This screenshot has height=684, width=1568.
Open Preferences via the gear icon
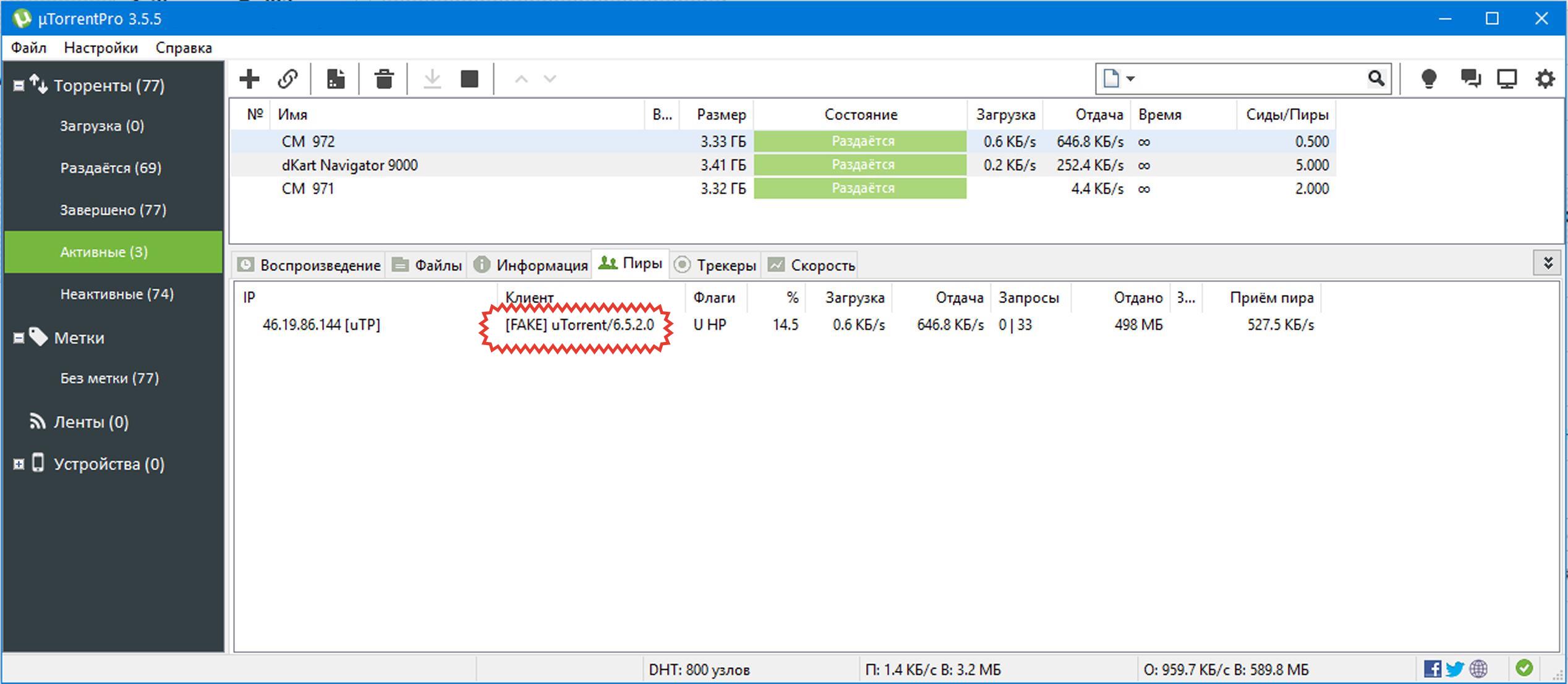(1545, 79)
